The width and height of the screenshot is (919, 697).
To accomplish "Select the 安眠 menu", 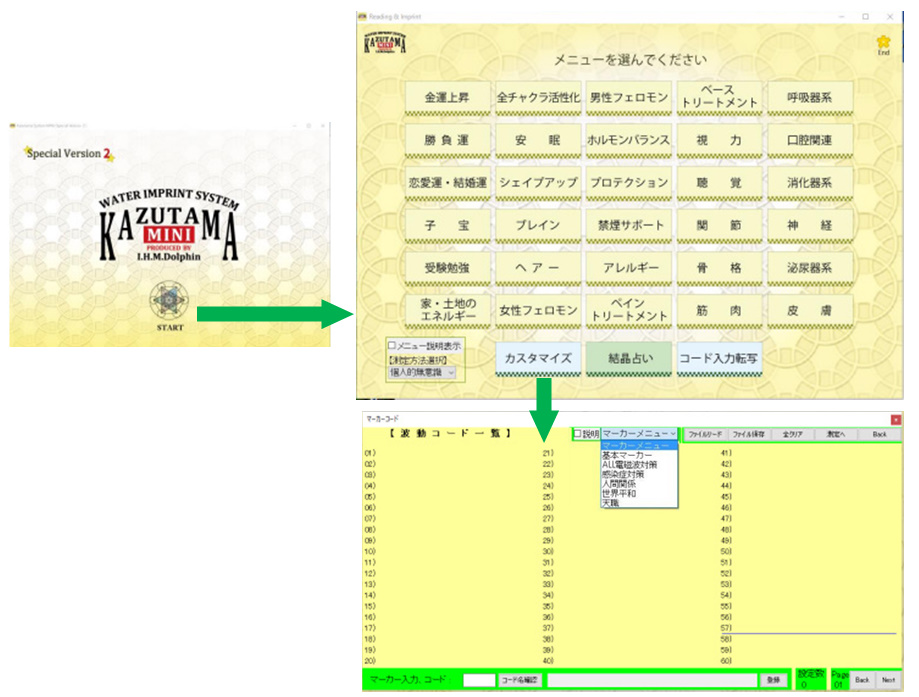I will (x=538, y=140).
